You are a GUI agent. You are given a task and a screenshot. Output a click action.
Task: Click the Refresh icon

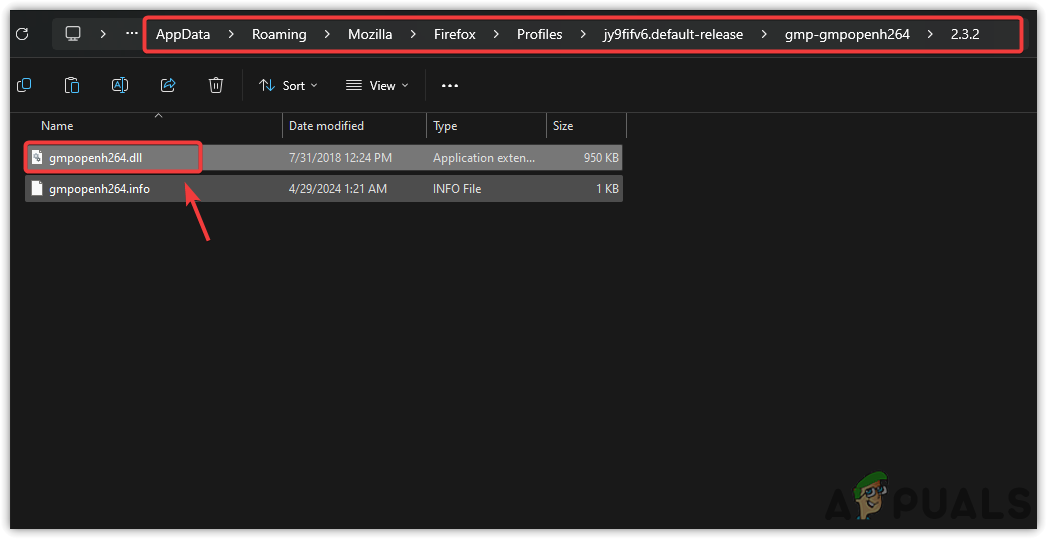tap(22, 34)
